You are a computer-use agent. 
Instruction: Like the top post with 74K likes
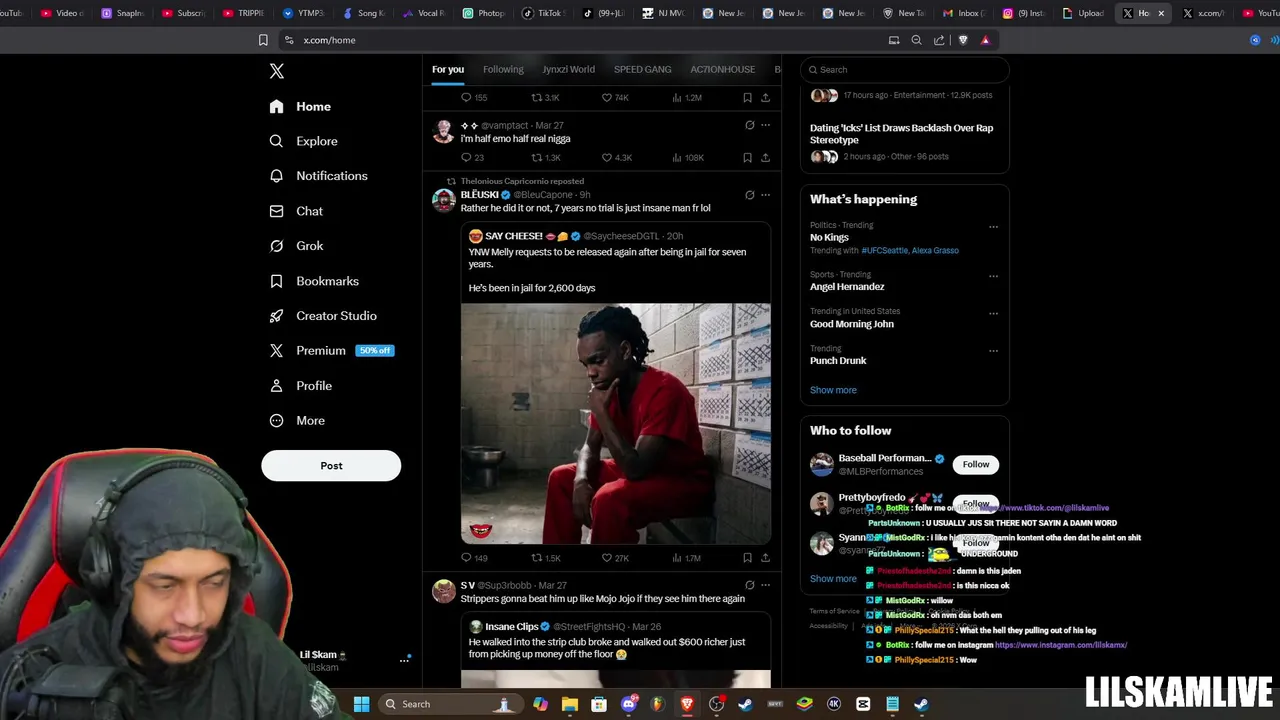(615, 98)
